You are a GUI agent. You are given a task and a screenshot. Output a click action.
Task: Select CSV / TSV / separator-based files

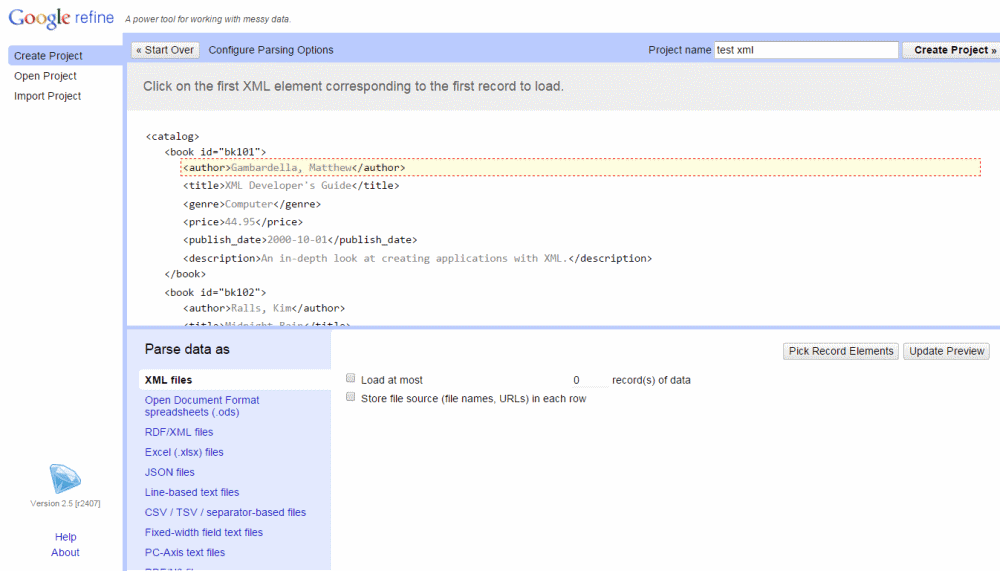coord(225,512)
